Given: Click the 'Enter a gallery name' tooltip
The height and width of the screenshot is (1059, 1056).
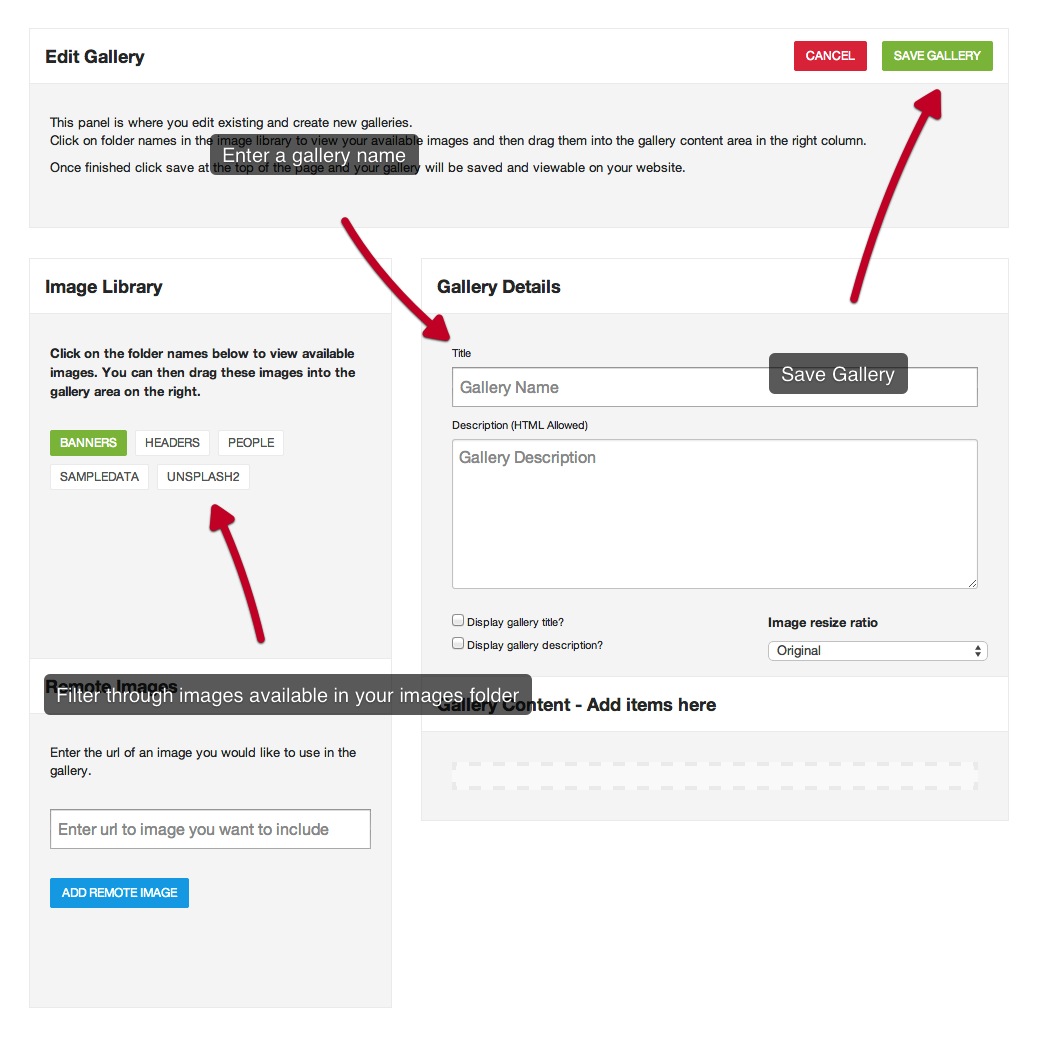Looking at the screenshot, I should pyautogui.click(x=314, y=155).
